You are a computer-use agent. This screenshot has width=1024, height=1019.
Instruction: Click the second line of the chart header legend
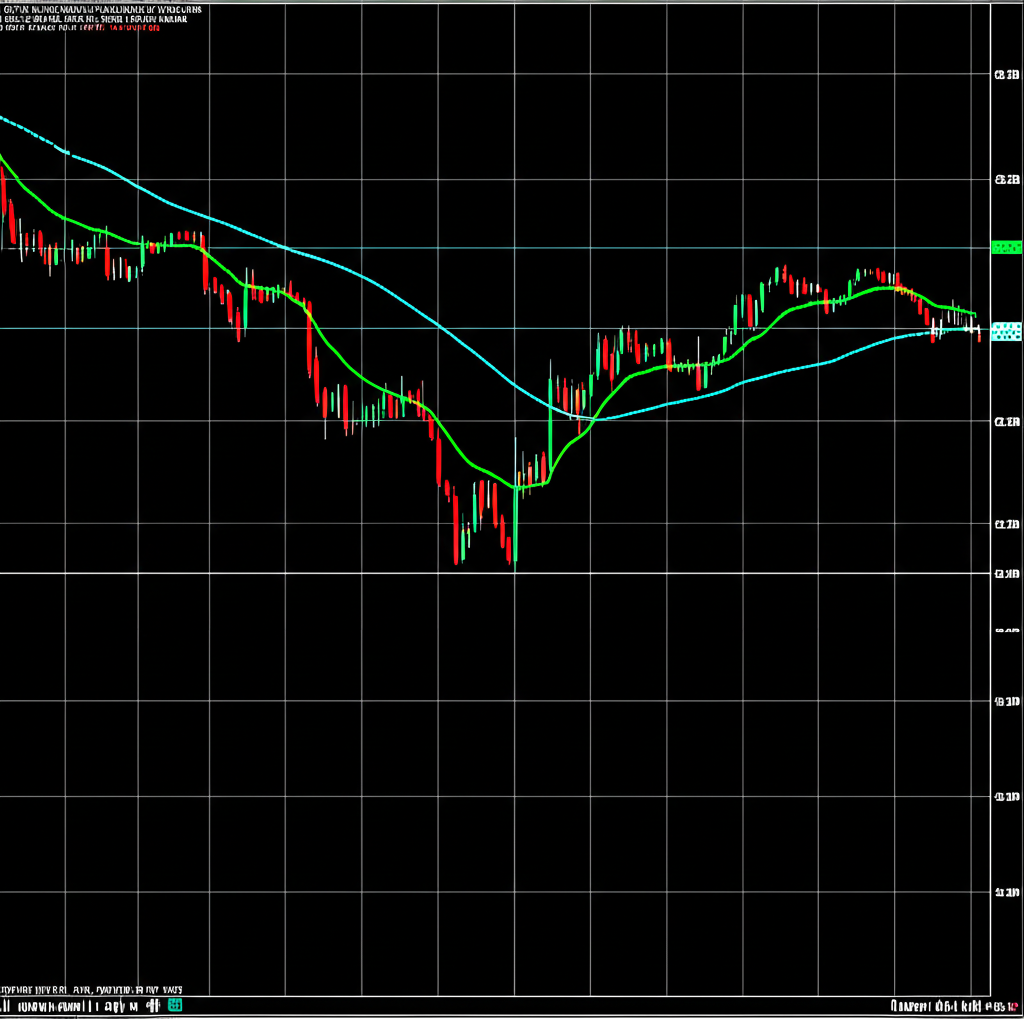click(100, 19)
